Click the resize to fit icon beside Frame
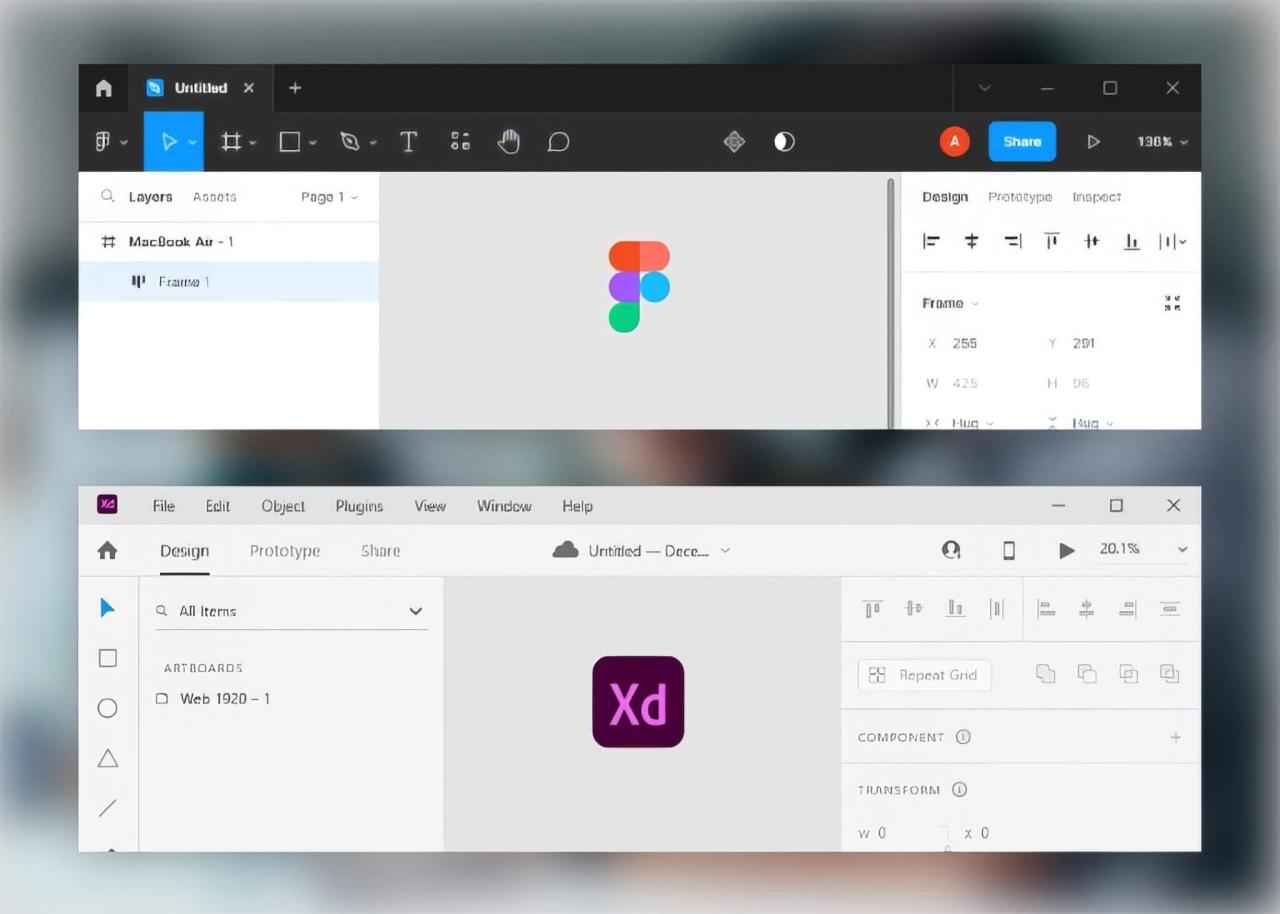1280x914 pixels. [1173, 303]
